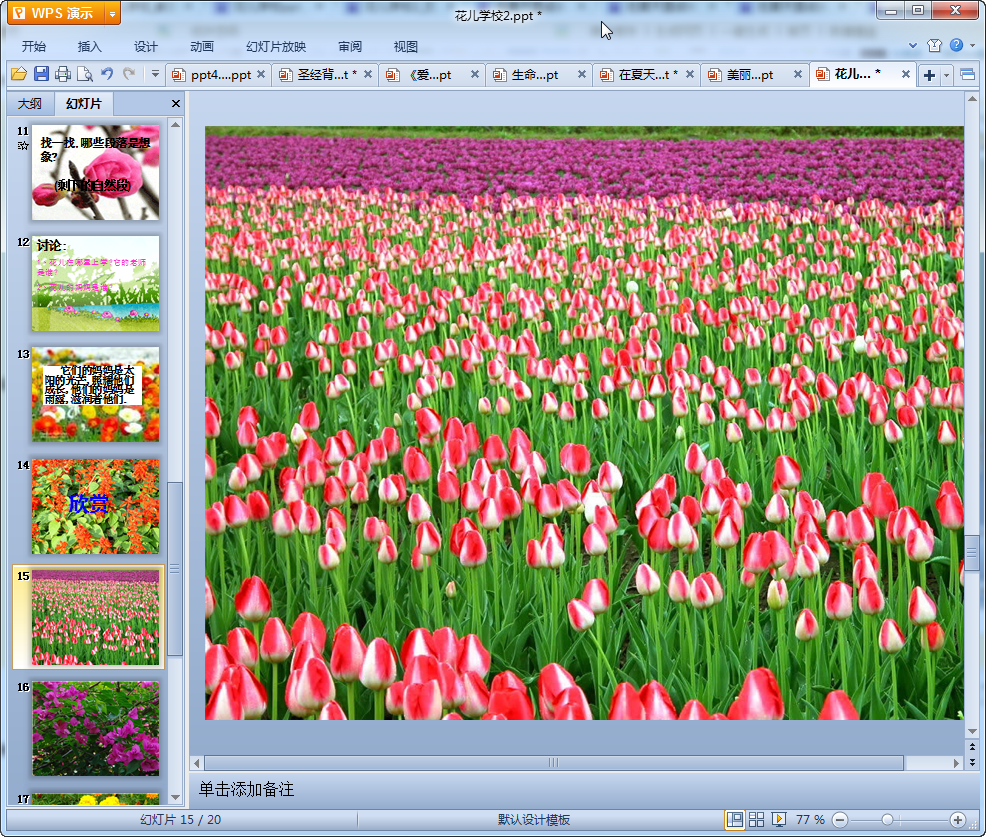Image resolution: width=986 pixels, height=837 pixels.
Task: Switch the side panel to 大纲 outline
Action: click(x=30, y=104)
